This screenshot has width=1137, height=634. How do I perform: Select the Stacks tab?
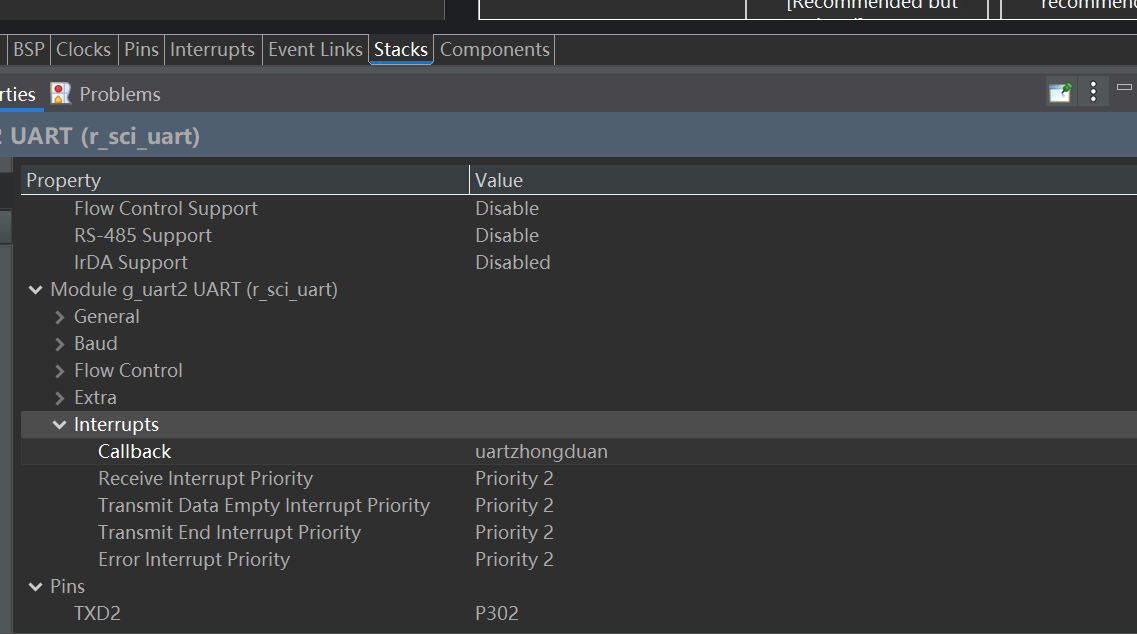[401, 49]
